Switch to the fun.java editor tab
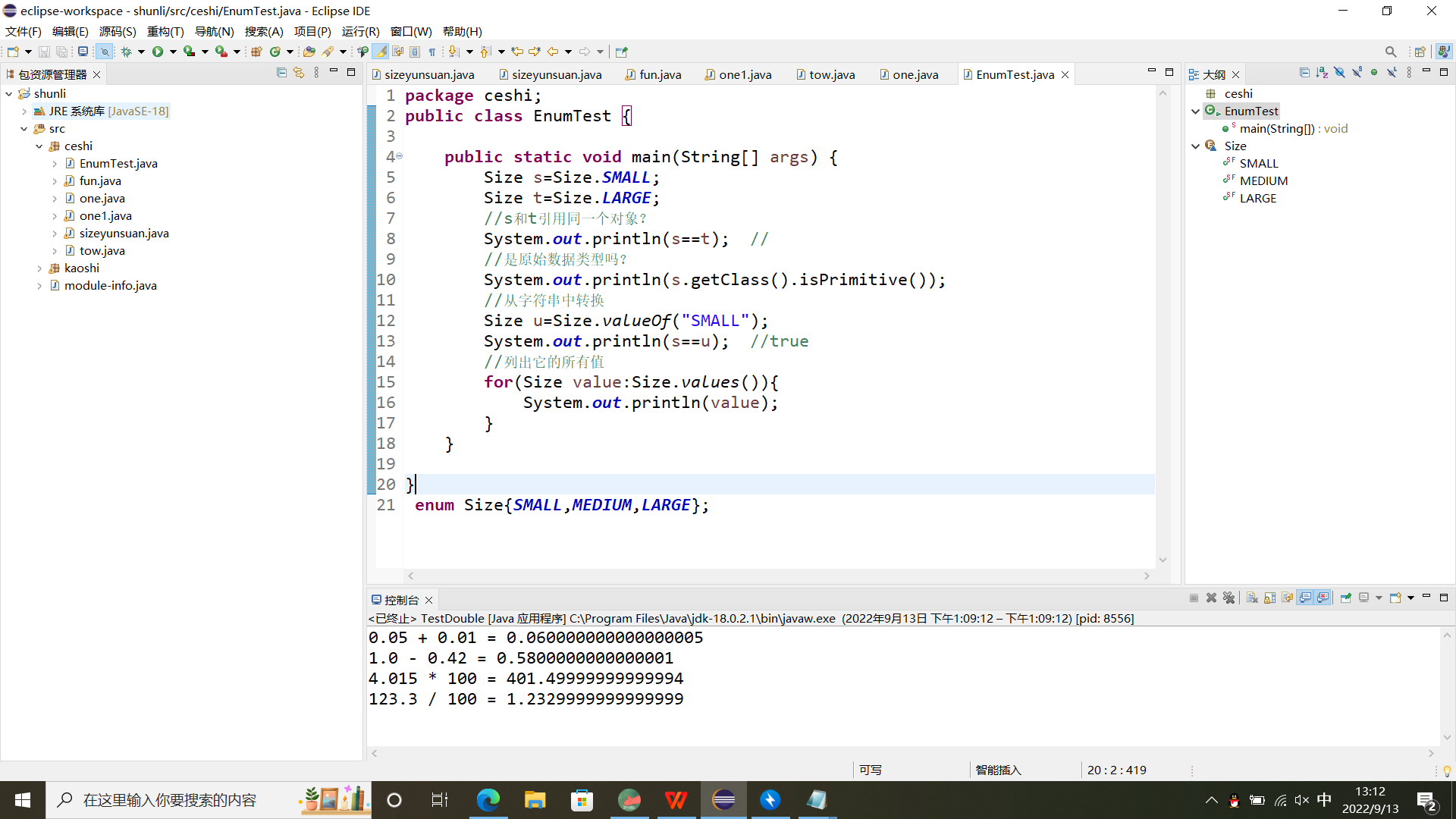1456x819 pixels. click(660, 74)
